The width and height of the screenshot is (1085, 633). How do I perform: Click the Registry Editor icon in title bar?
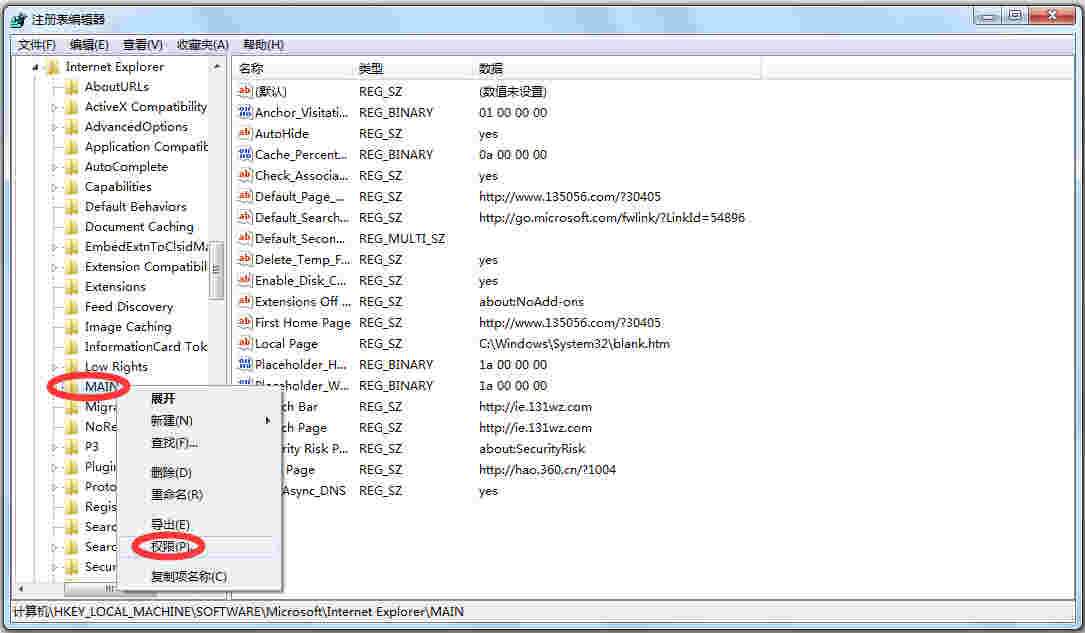19,19
